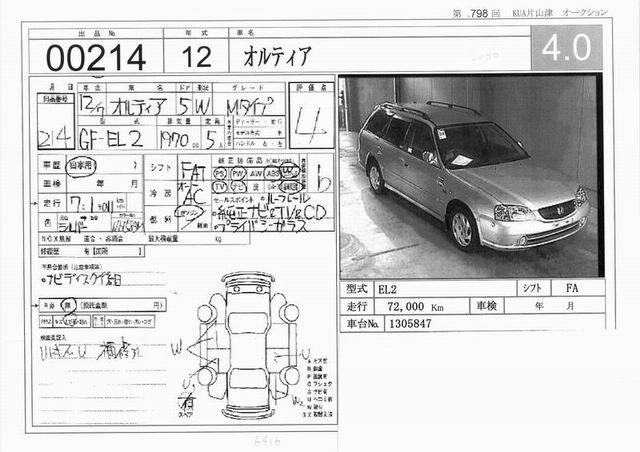The image size is (640, 452).
Task: Click the model code EL2 in table
Action: (x=387, y=289)
